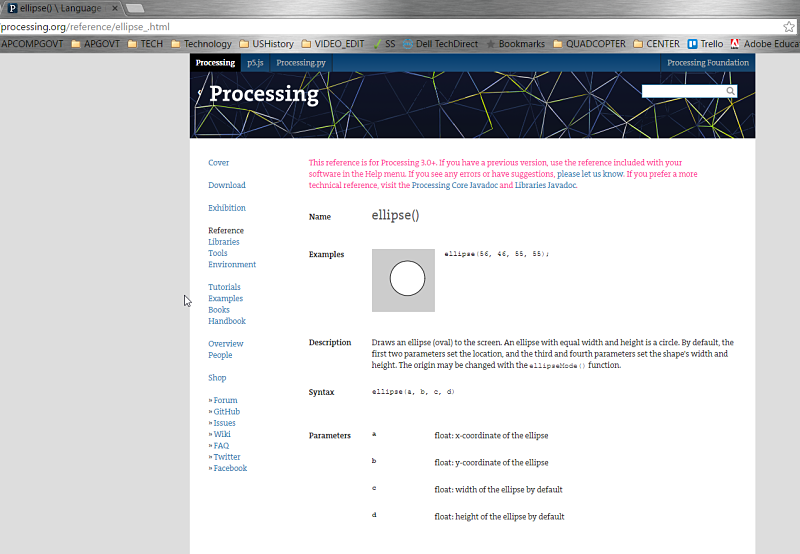Open the Facebook external link
800x554 pixels.
(230, 468)
